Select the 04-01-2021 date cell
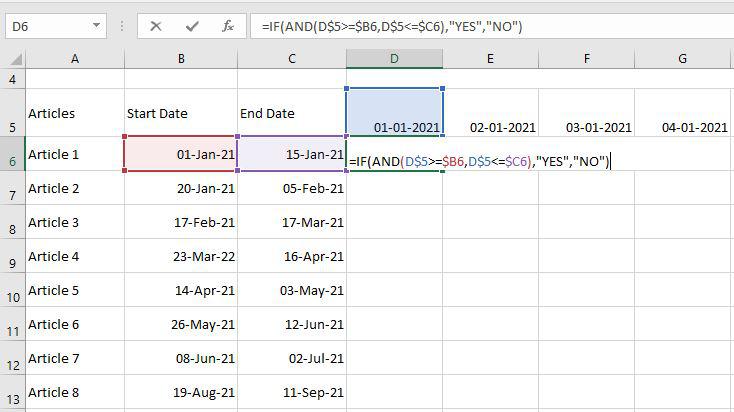 coord(683,112)
